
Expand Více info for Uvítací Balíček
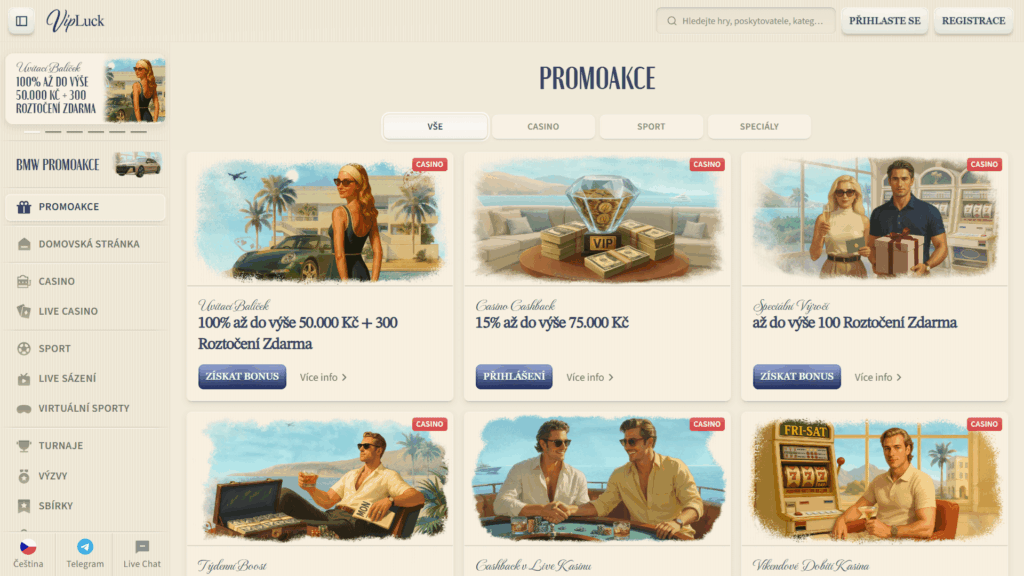323,377
